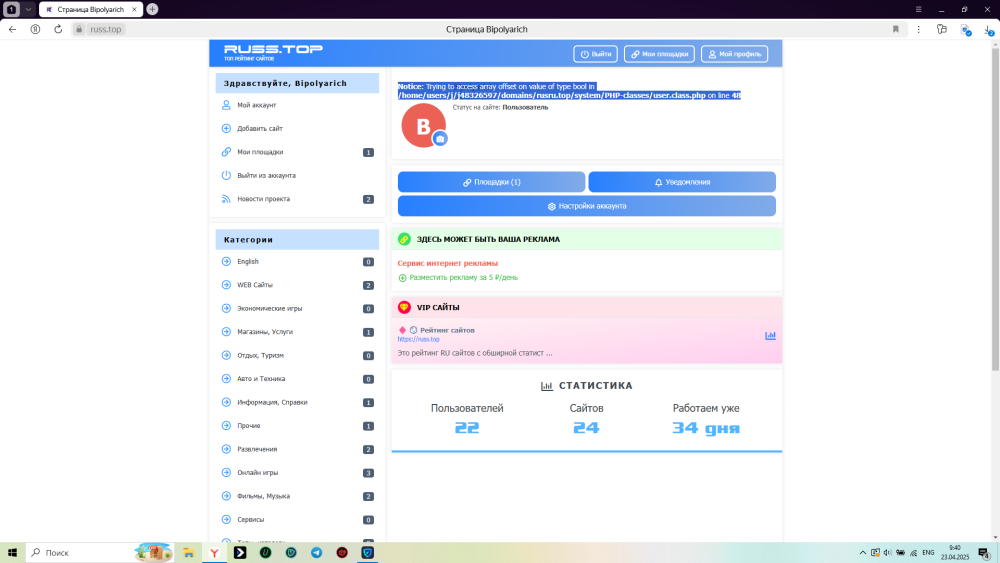Viewport: 1000px width, 563px height.
Task: Open "Мой аккаунт" in the sidebar
Action: (x=256, y=105)
